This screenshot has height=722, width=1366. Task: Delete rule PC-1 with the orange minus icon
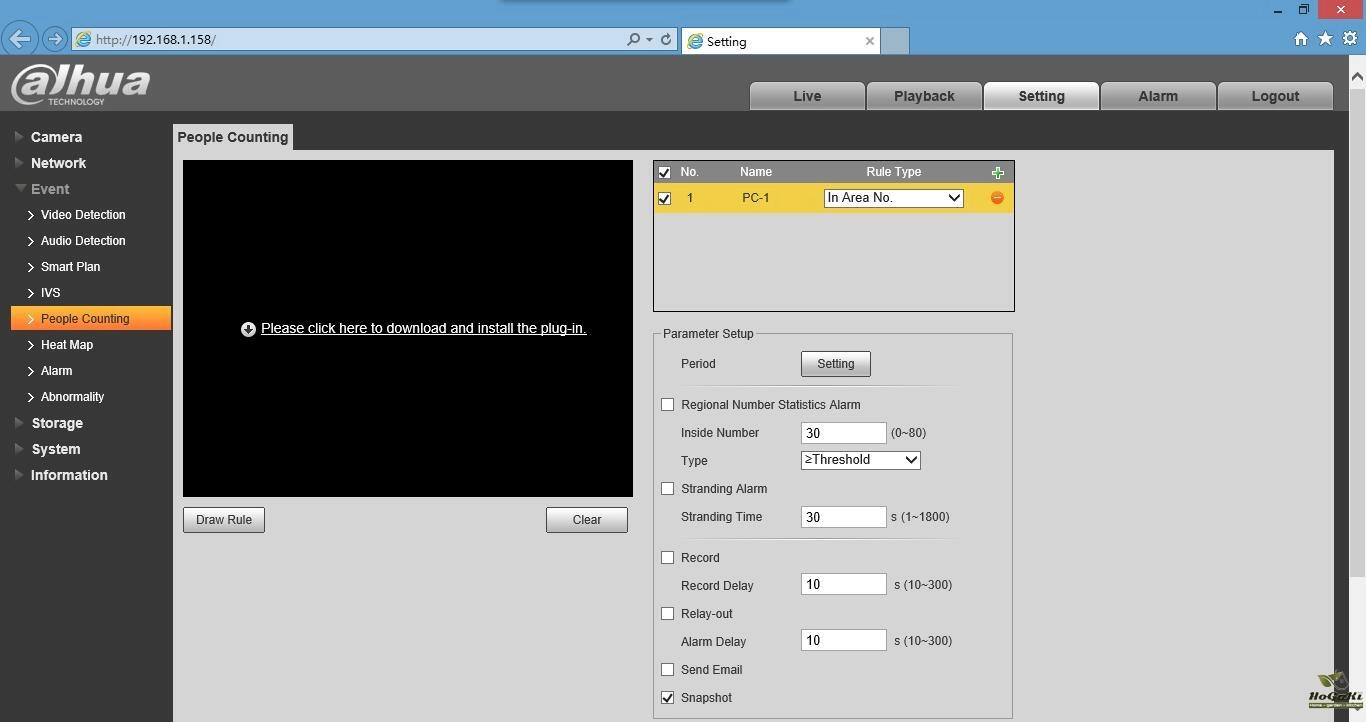(997, 198)
